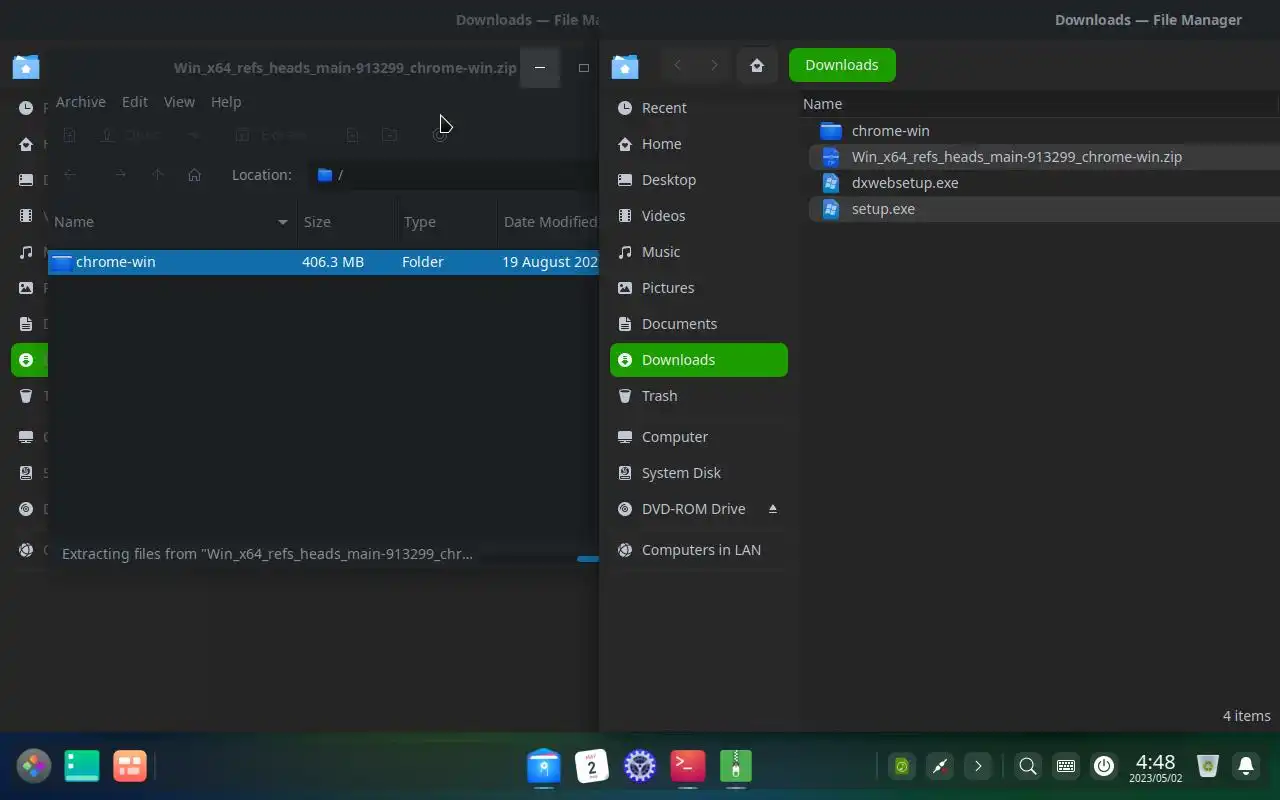Click the add files icon in archive toolbar

(352, 135)
